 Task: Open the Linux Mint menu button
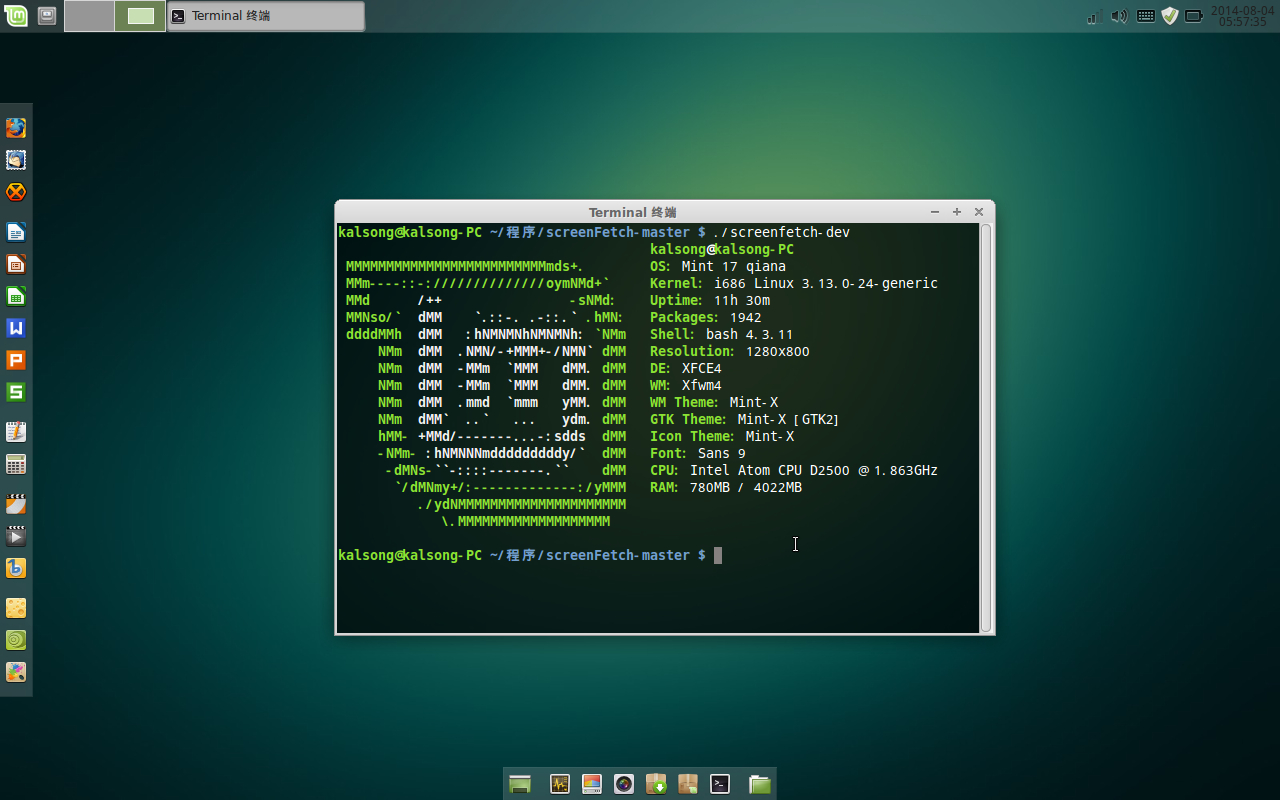tap(15, 16)
